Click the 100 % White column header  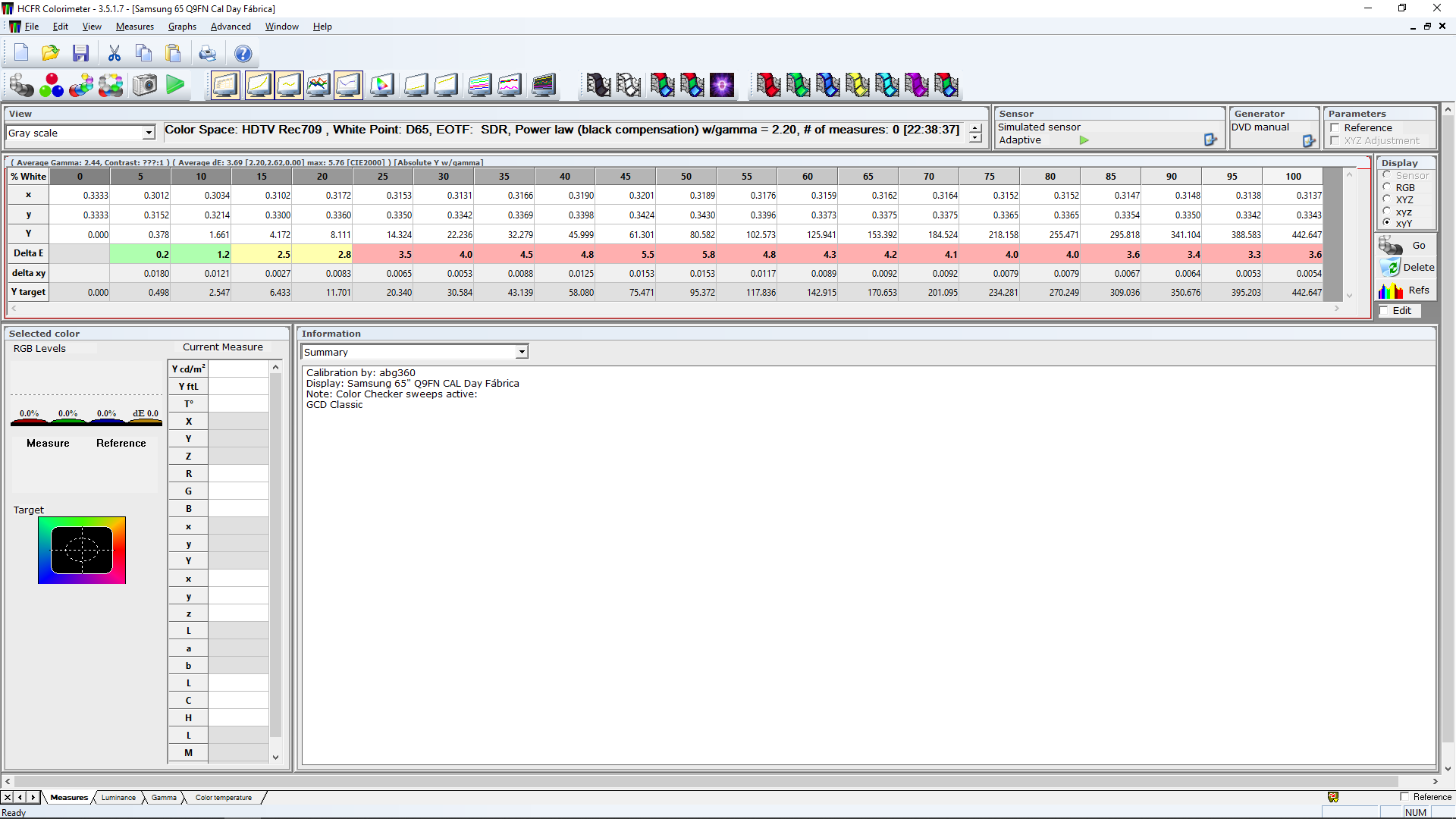coord(1293,177)
